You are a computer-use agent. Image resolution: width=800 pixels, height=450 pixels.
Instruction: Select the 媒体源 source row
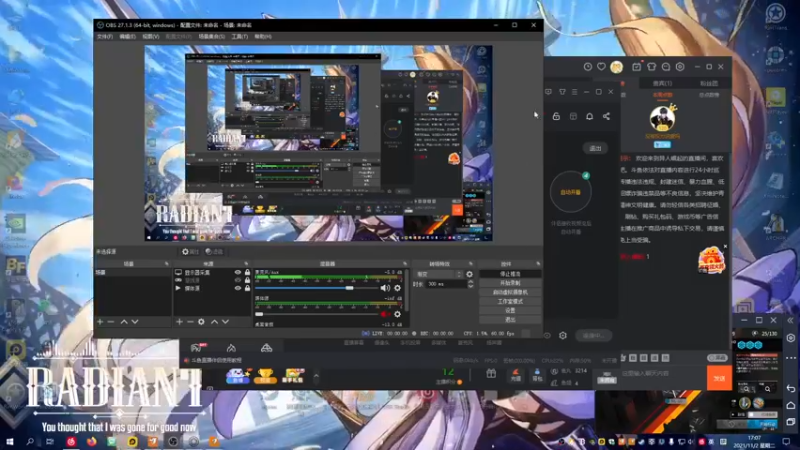[212, 288]
